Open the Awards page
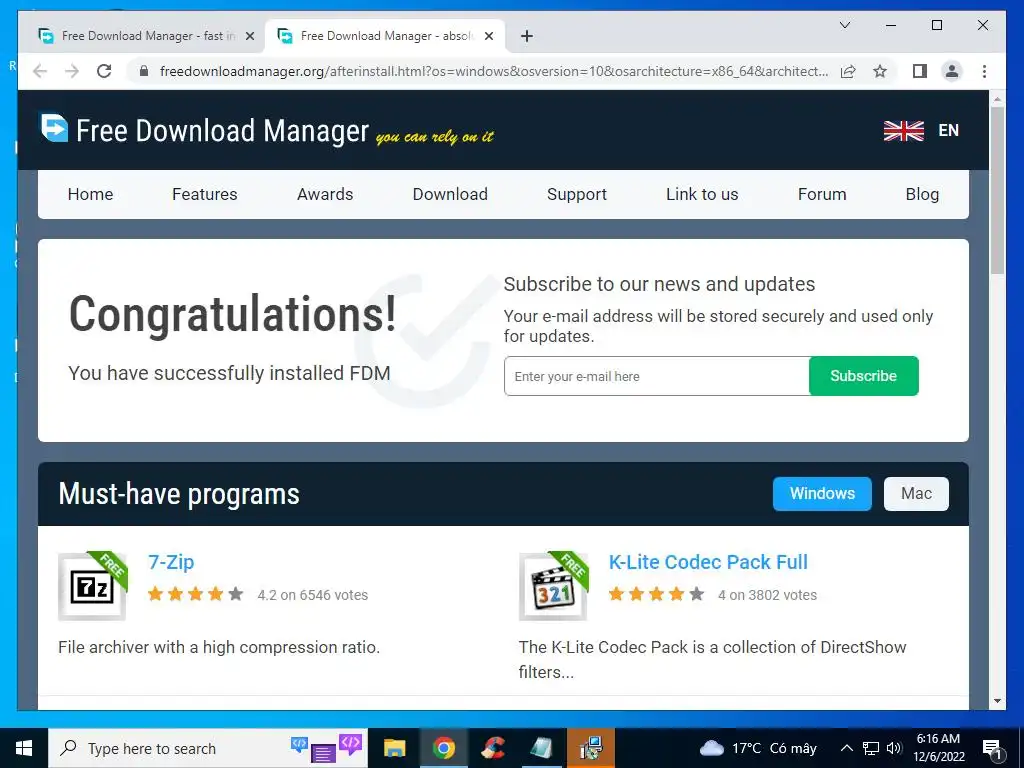 (325, 194)
